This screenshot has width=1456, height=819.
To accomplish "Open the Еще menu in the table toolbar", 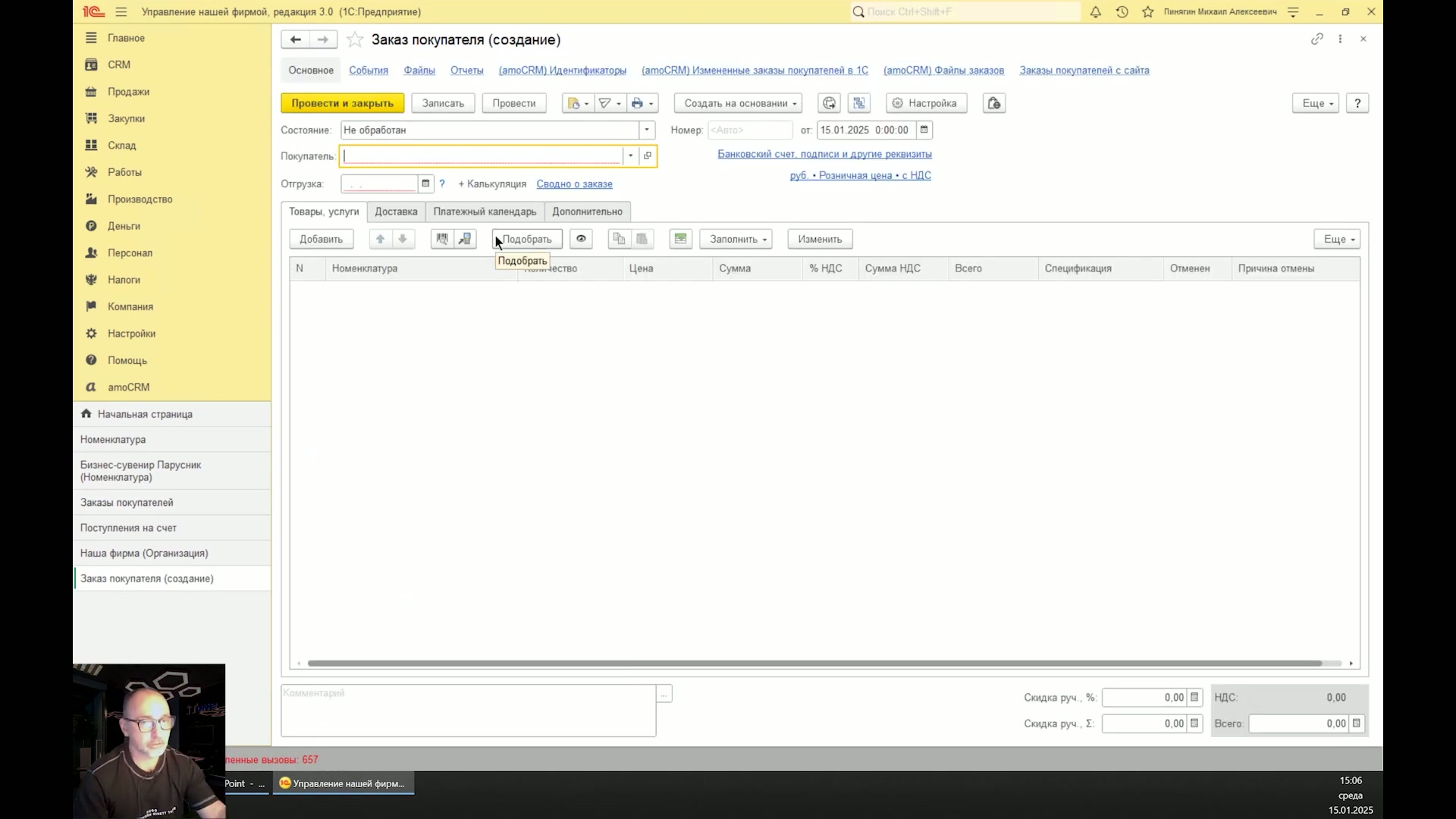I will click(x=1337, y=239).
